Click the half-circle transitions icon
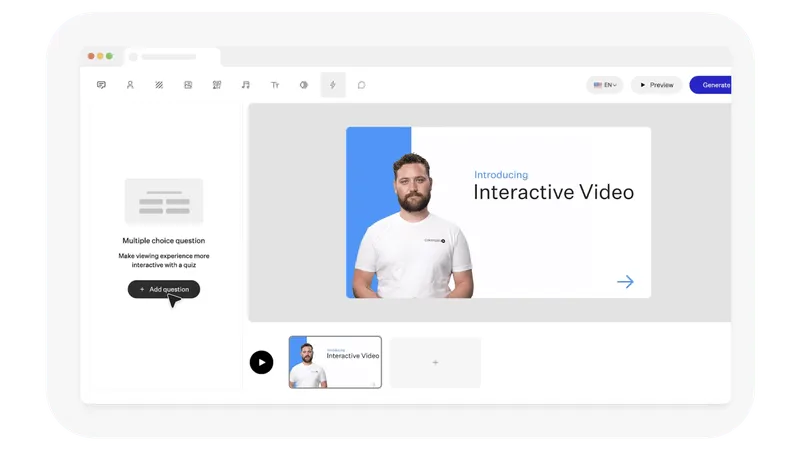 tap(304, 85)
